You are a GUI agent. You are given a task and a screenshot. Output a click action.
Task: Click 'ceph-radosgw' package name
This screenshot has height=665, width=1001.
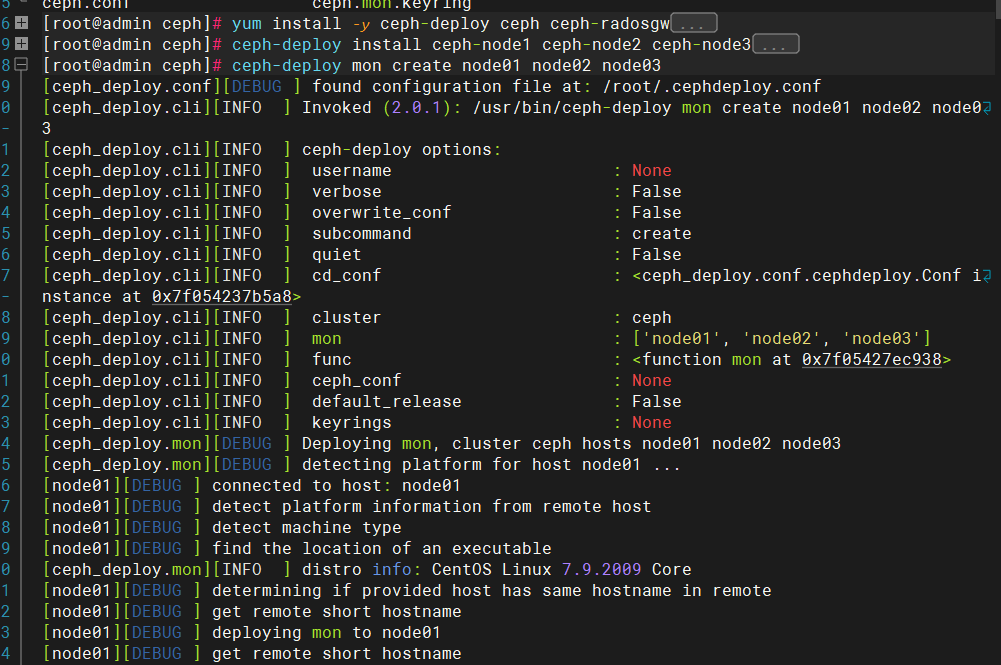click(610, 24)
